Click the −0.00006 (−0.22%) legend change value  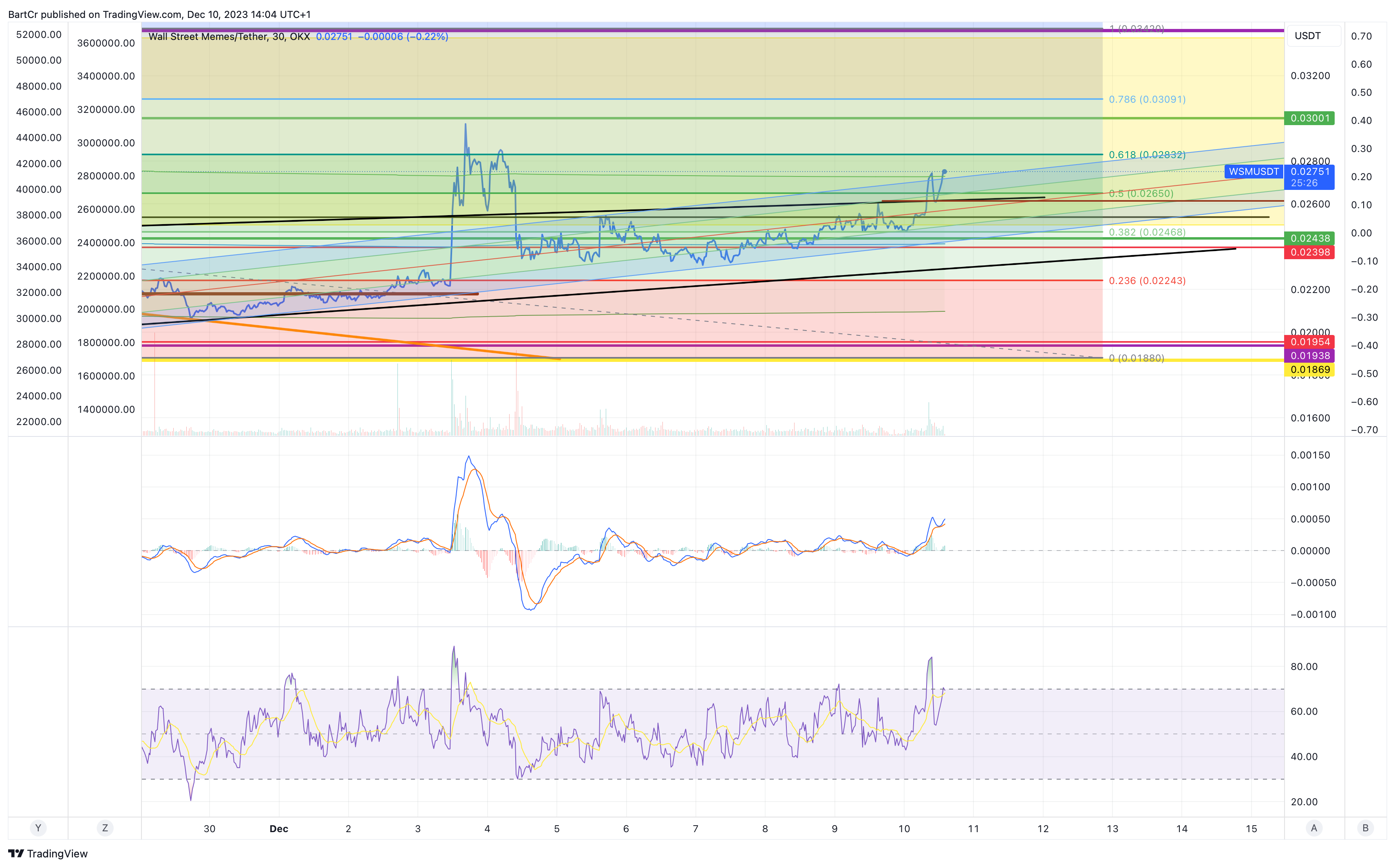click(x=403, y=37)
